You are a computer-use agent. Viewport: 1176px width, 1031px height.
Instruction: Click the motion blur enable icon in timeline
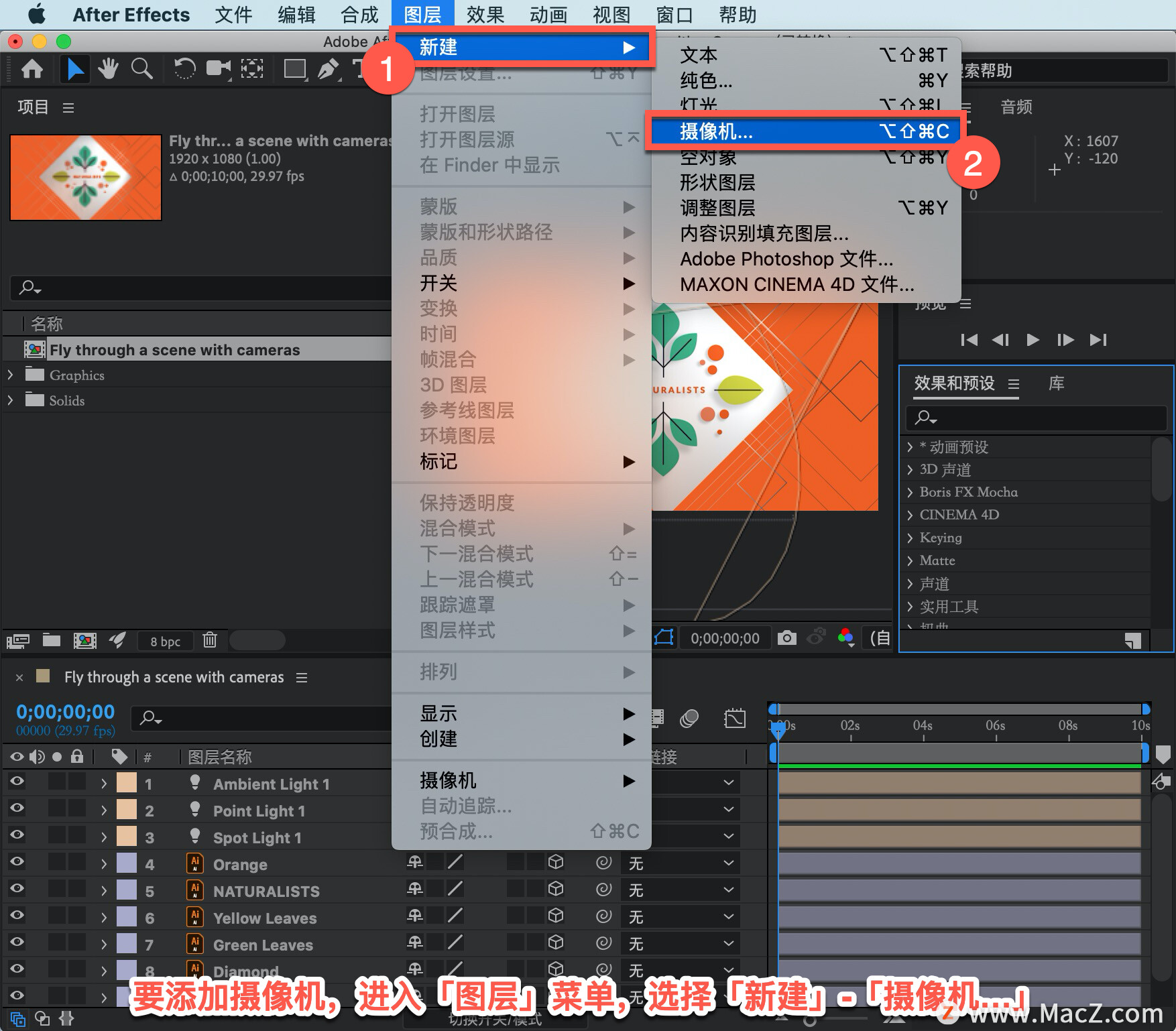tap(689, 719)
